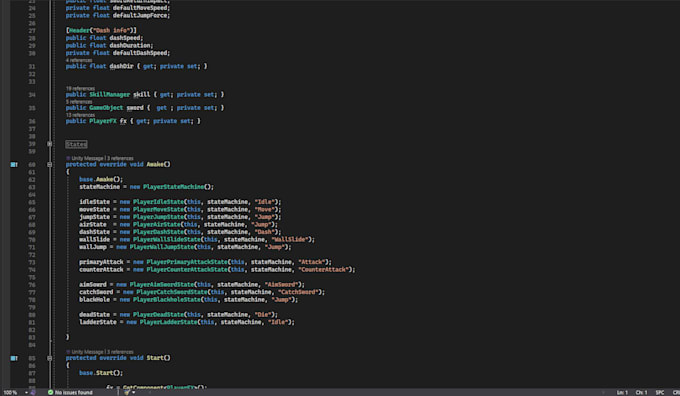Screen dimensions: 680x396
Task: Click PlayerStateMachine class name on line 63
Action: point(173,187)
